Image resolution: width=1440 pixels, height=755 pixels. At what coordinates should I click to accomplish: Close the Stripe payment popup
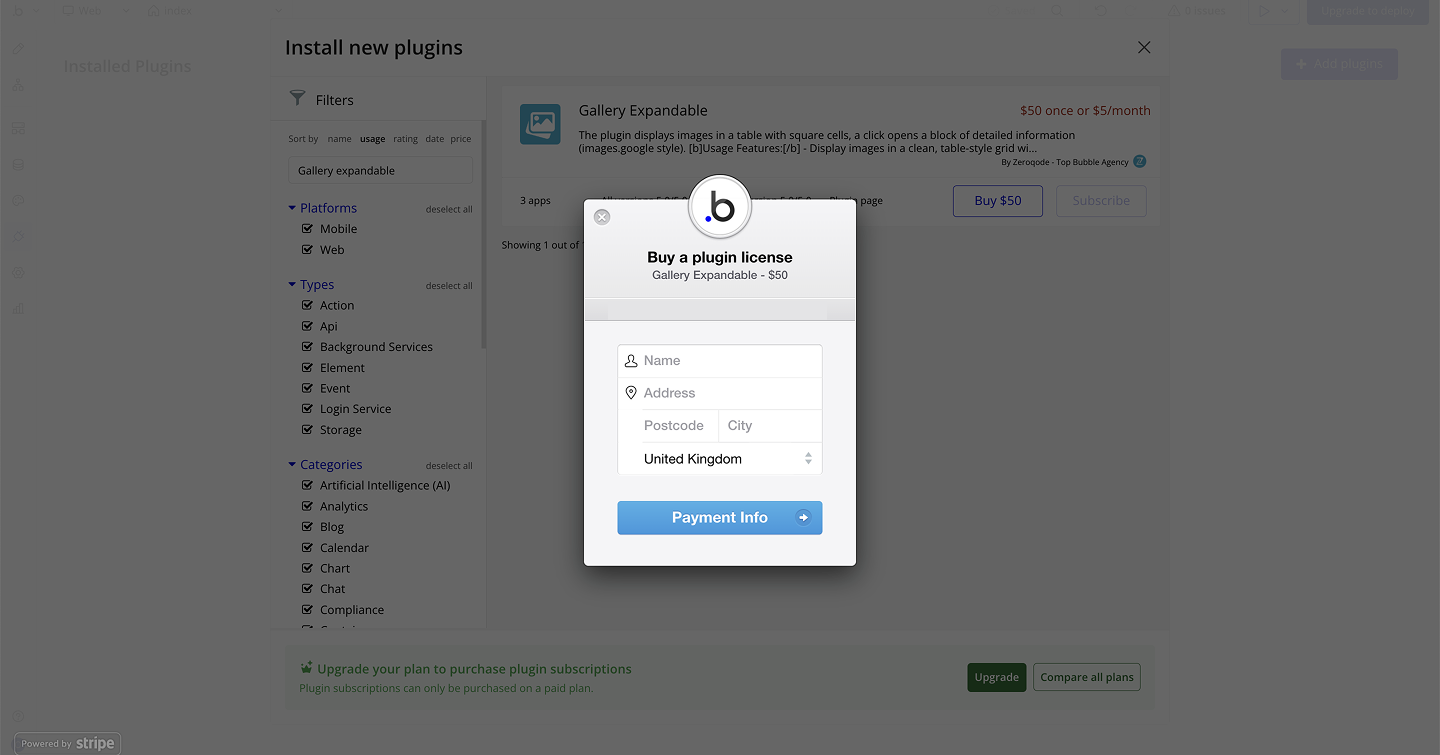click(x=602, y=217)
